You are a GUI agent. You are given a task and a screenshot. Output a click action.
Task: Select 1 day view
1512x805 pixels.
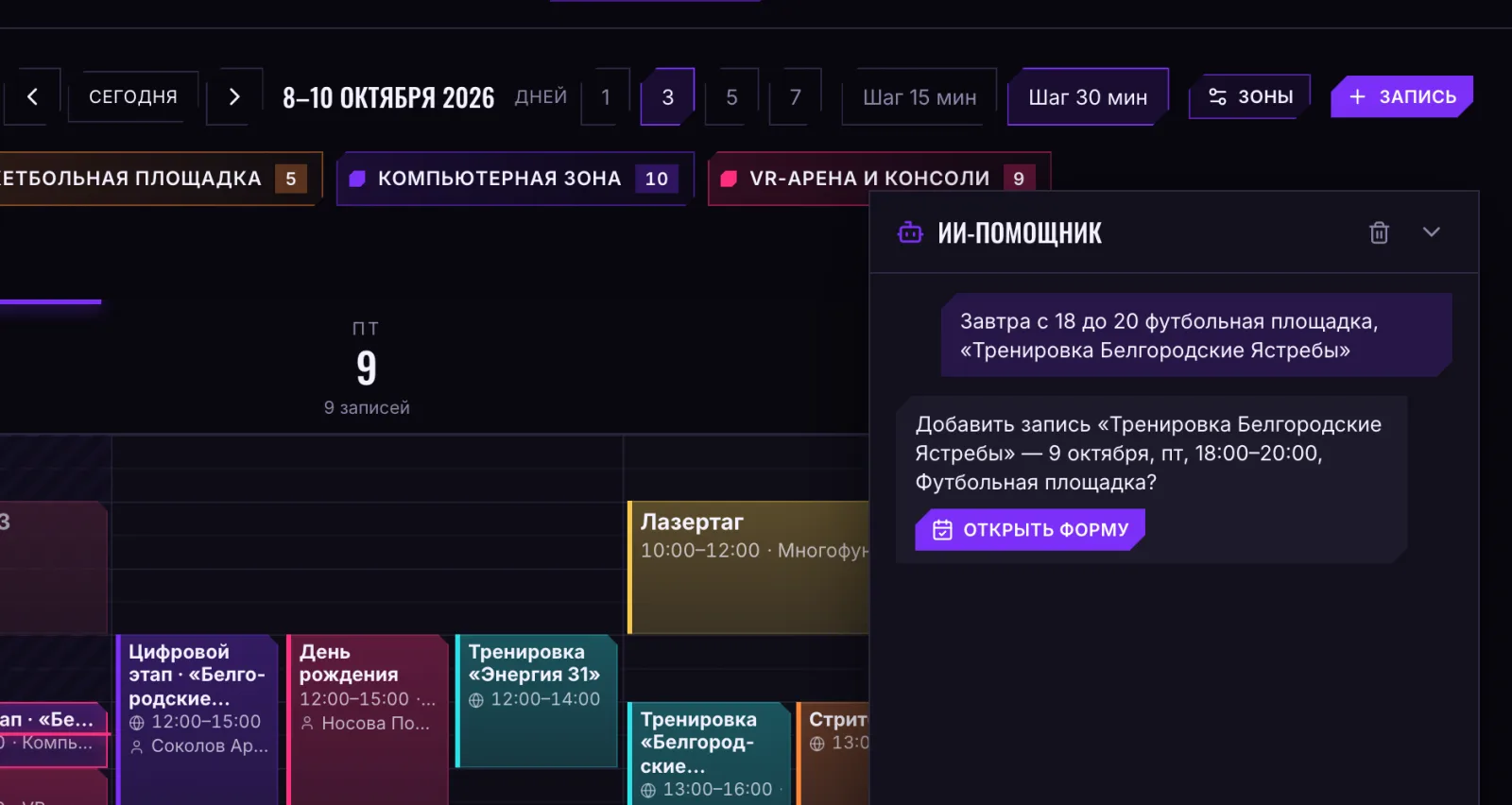click(x=606, y=96)
